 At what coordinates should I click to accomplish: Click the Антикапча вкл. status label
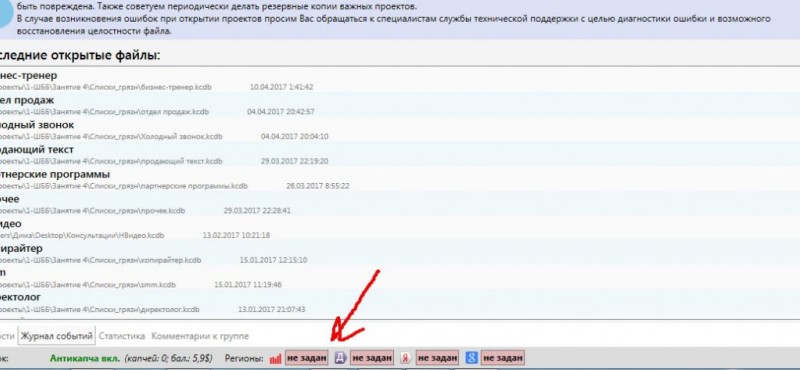[x=84, y=358]
